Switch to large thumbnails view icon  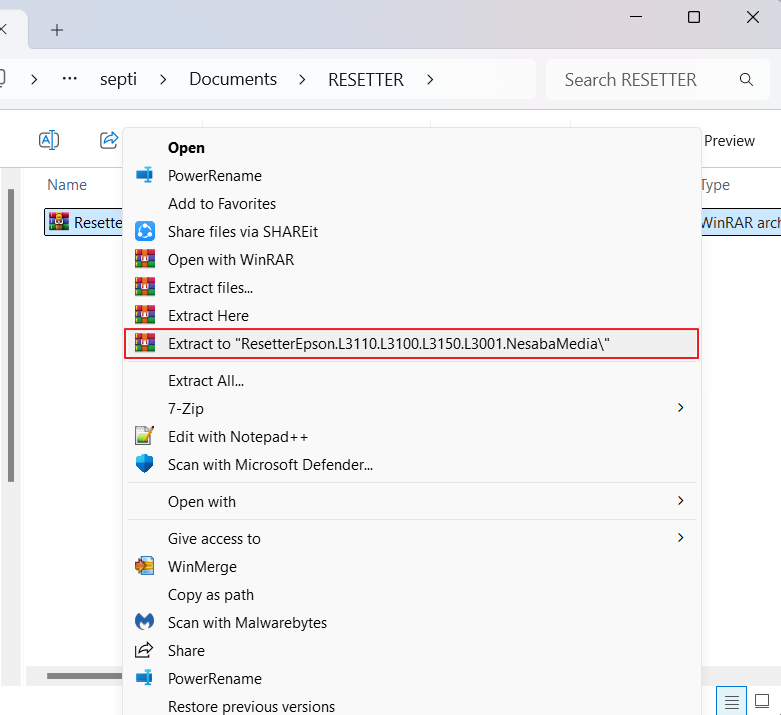click(x=762, y=700)
